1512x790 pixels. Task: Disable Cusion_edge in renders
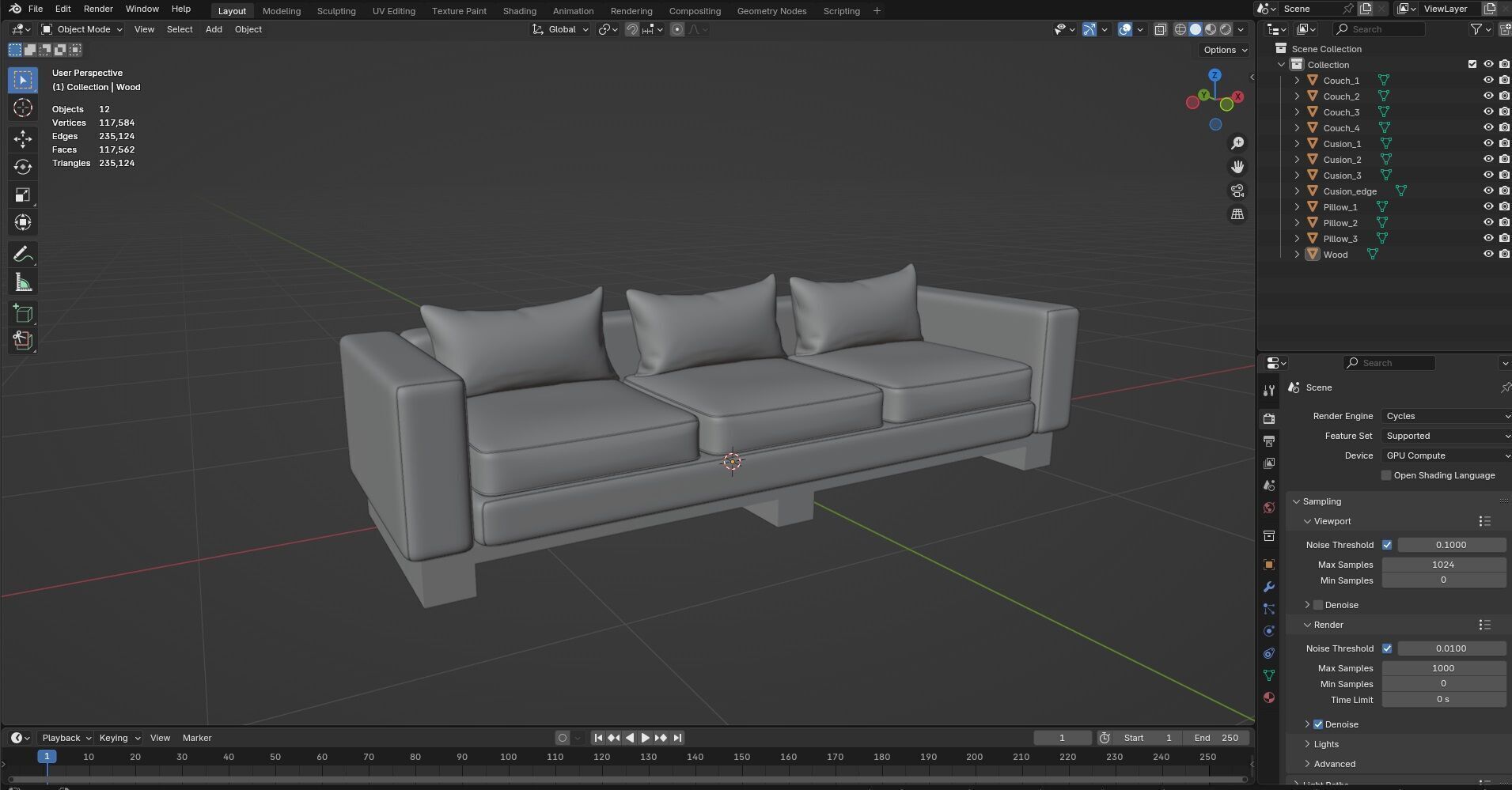(1504, 191)
